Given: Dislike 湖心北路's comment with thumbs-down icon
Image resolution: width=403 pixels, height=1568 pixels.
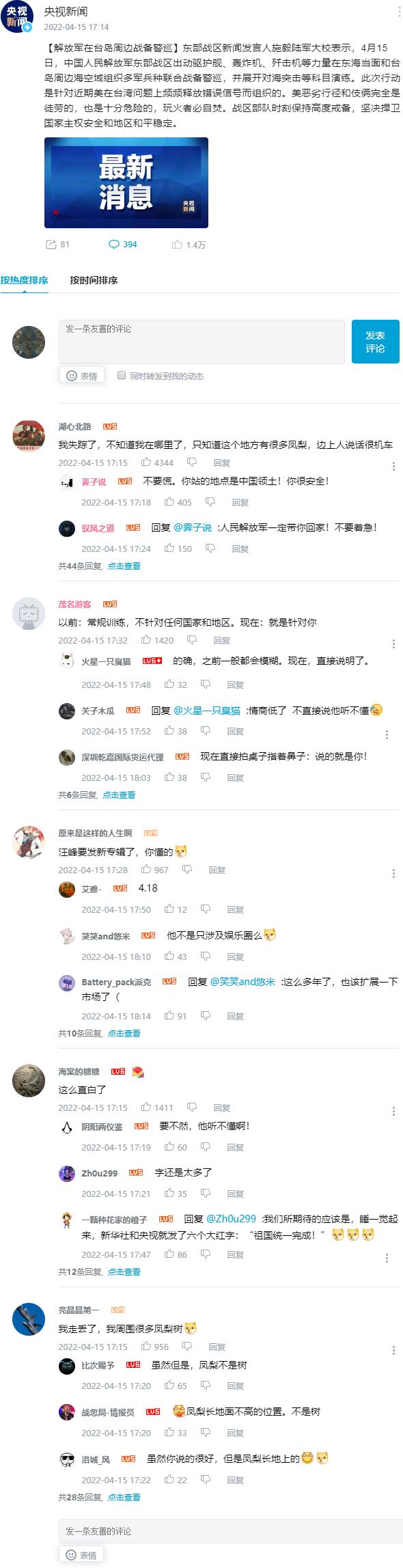Looking at the screenshot, I should 192,463.
